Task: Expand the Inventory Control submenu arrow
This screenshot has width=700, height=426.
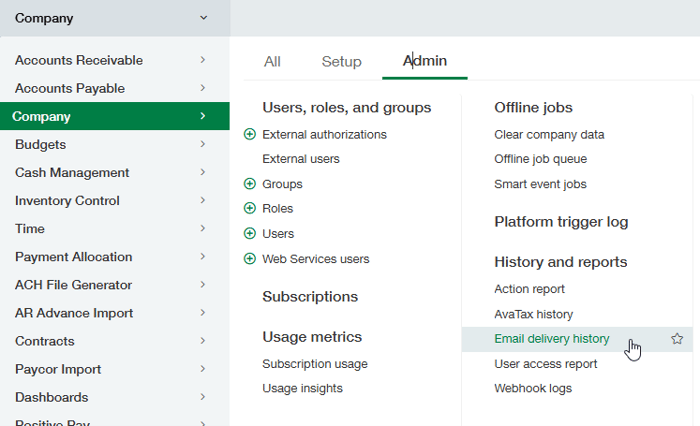Action: (x=203, y=200)
